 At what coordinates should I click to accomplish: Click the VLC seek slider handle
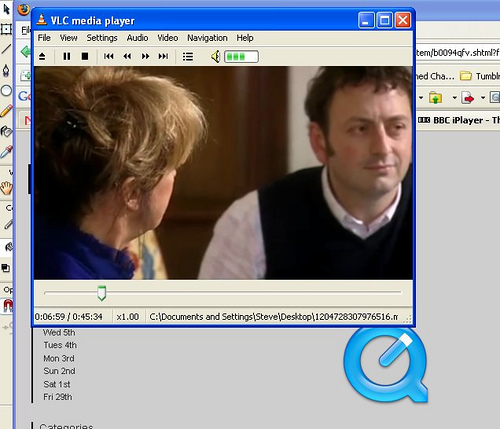point(102,293)
